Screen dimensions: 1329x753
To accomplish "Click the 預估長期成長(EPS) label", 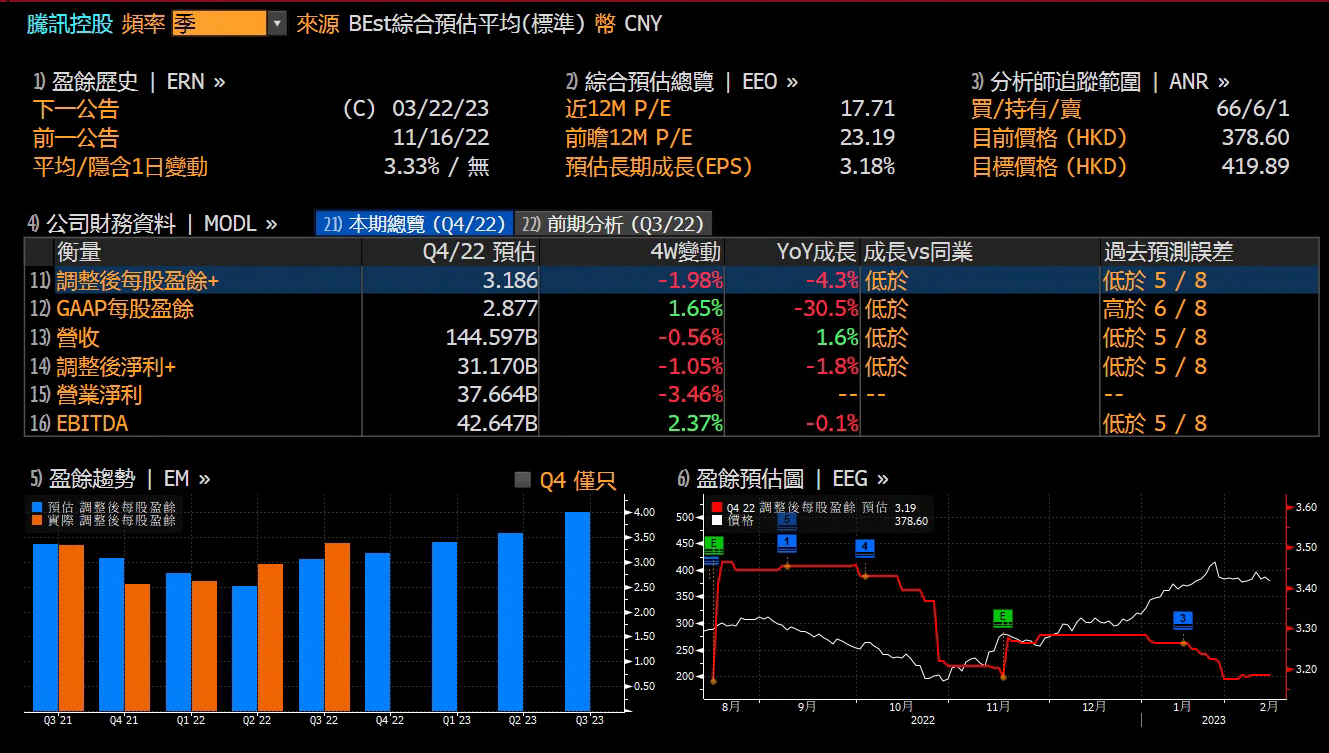I will point(658,166).
